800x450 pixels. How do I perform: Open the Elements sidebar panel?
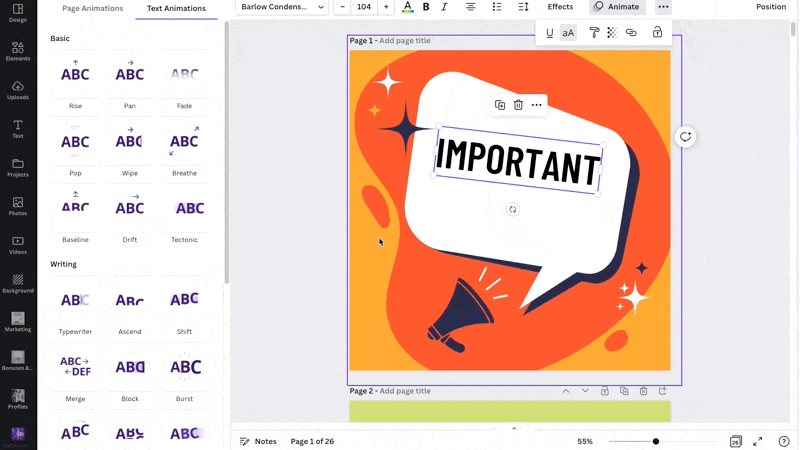point(18,52)
